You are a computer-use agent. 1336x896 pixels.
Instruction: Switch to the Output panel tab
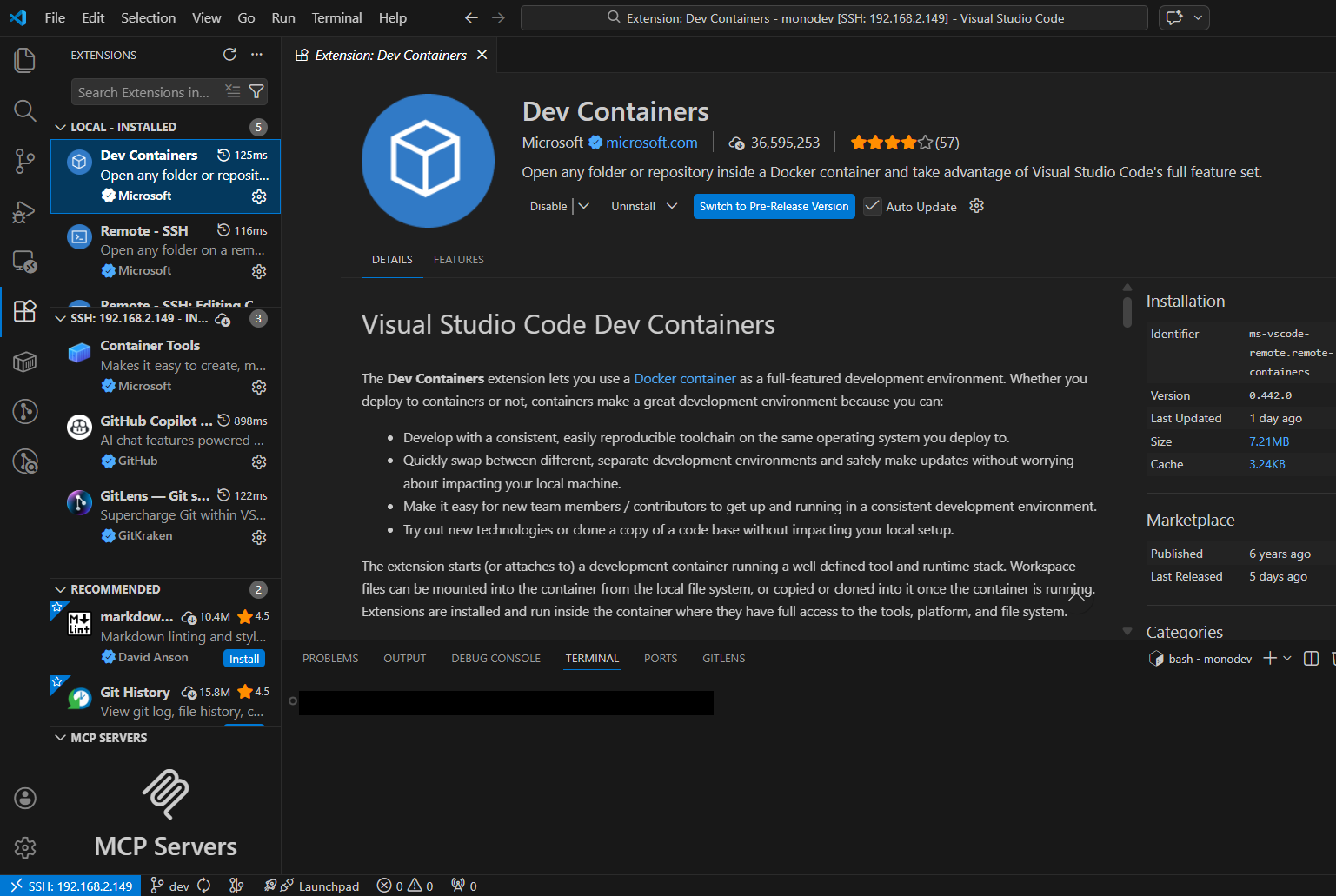tap(405, 659)
